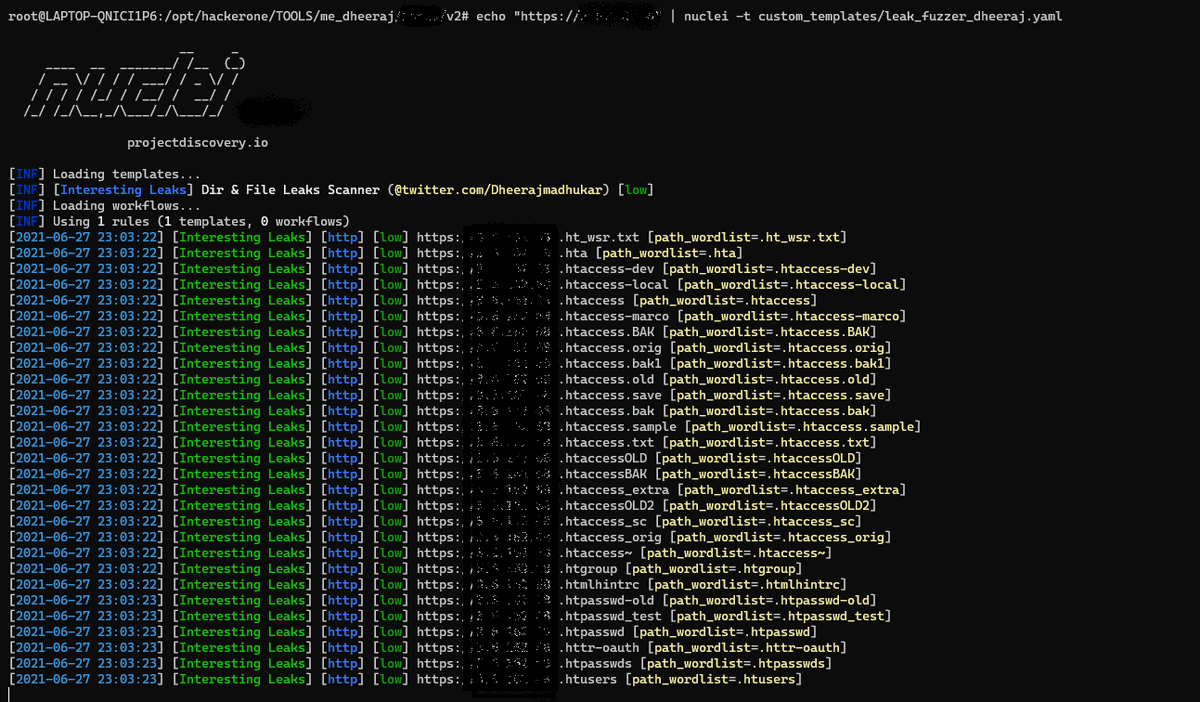
Task: Click the [path_wordlist=.htaccess] entry
Action: pyautogui.click(x=724, y=300)
